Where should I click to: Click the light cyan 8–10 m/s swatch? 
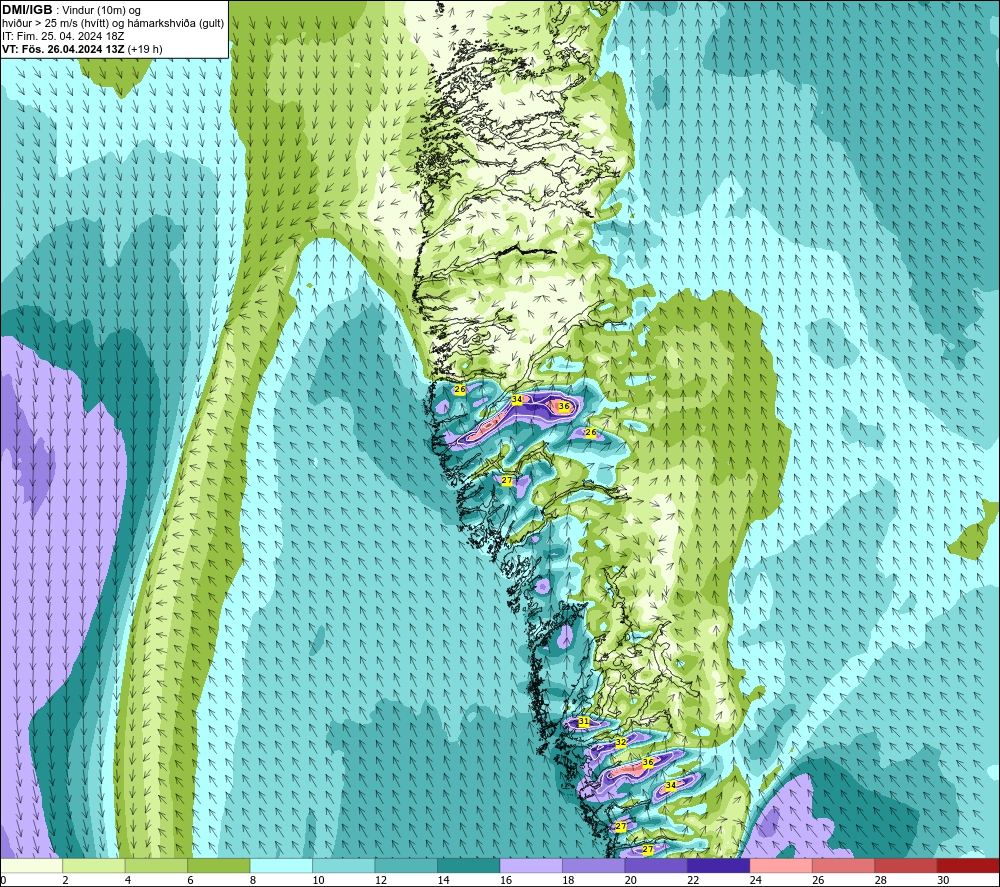click(x=281, y=865)
